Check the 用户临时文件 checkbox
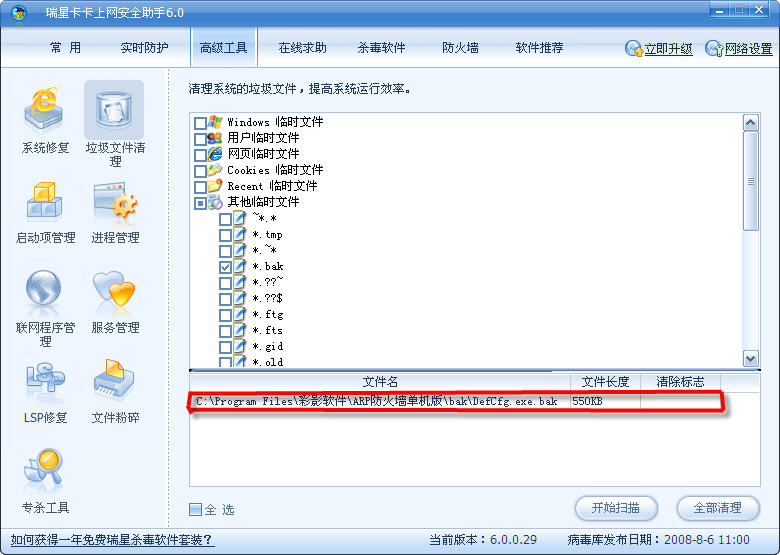The height and width of the screenshot is (555, 780). [200, 139]
